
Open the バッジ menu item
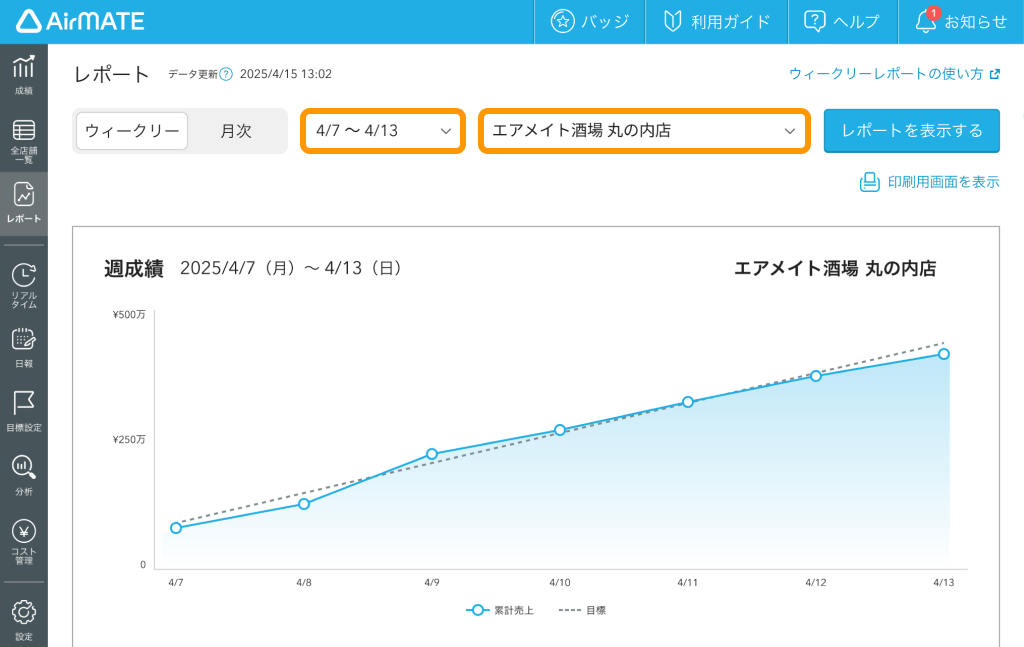point(590,22)
